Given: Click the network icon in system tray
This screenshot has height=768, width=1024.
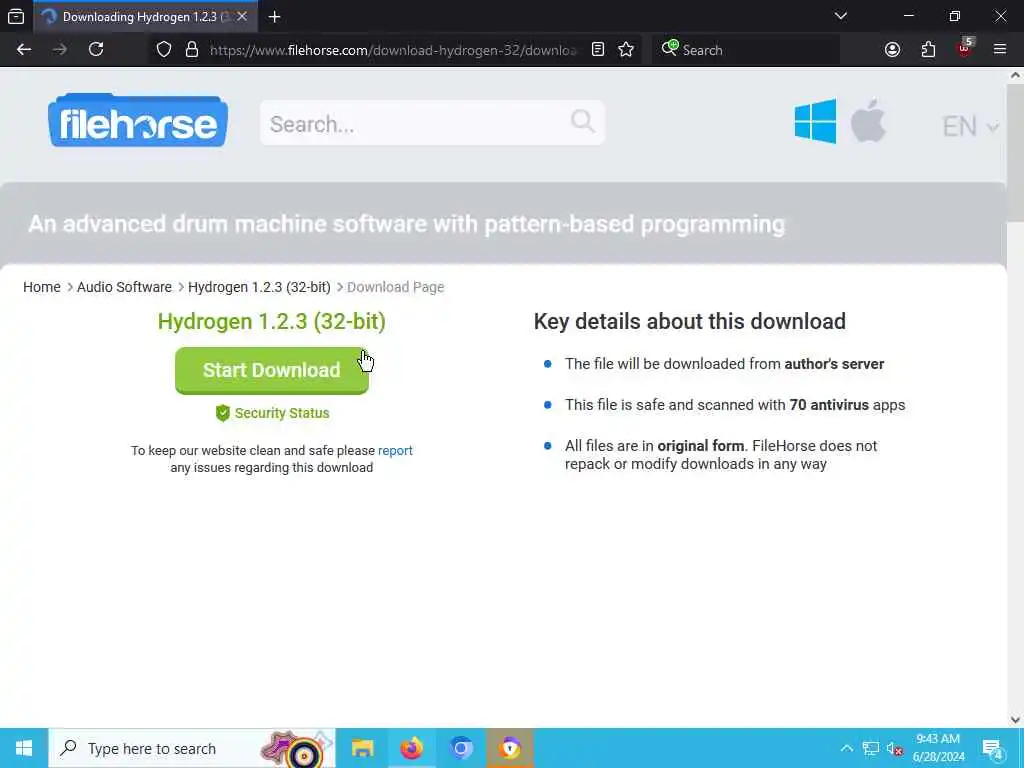Looking at the screenshot, I should 870,748.
